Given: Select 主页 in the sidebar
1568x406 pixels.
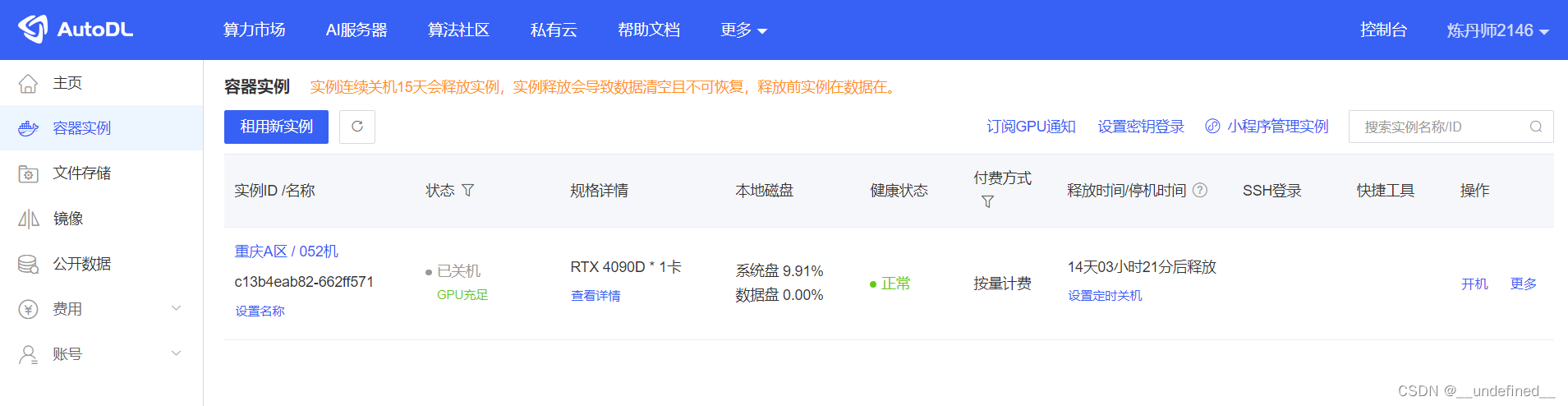Looking at the screenshot, I should pyautogui.click(x=101, y=83).
